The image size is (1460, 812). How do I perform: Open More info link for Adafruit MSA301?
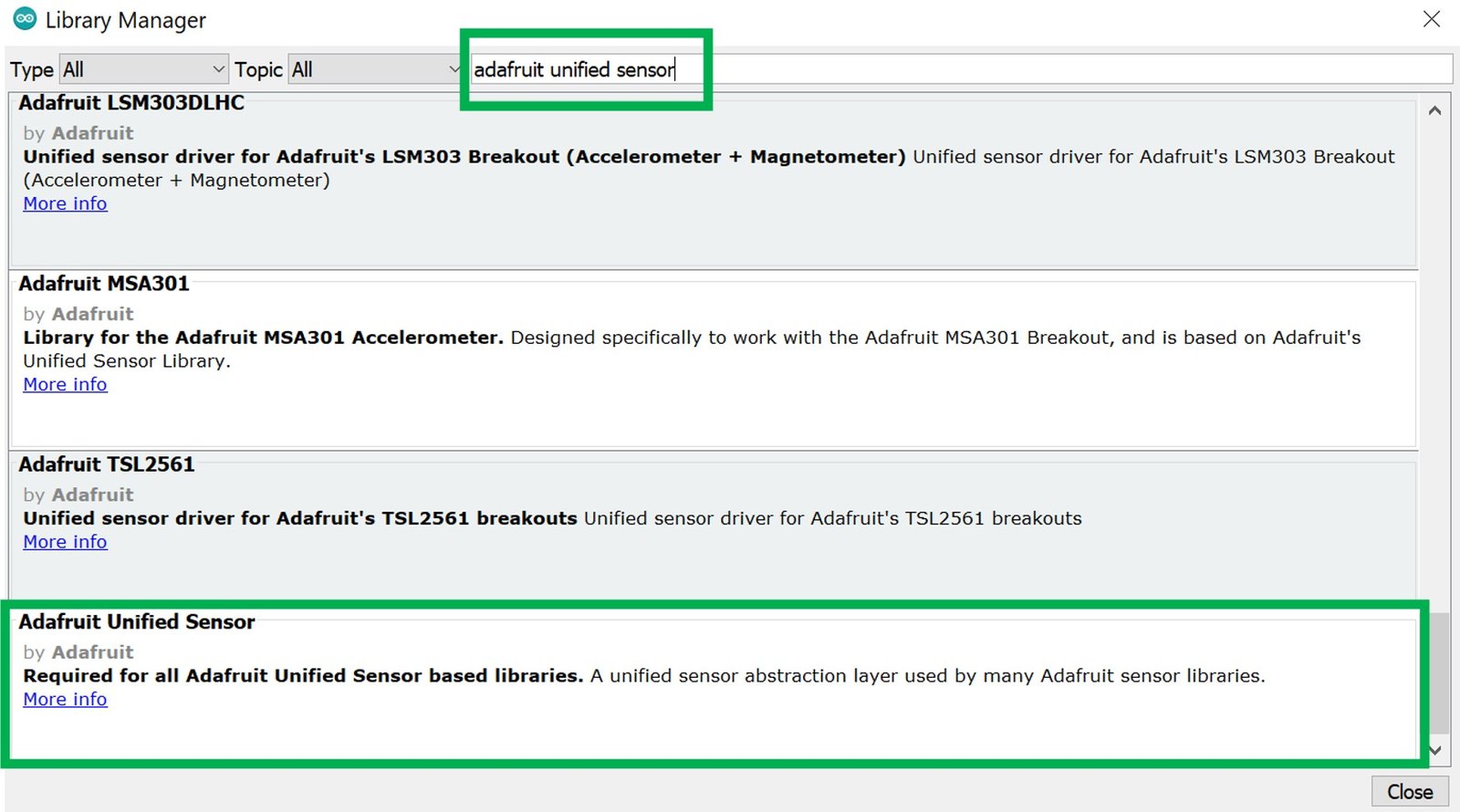point(65,384)
